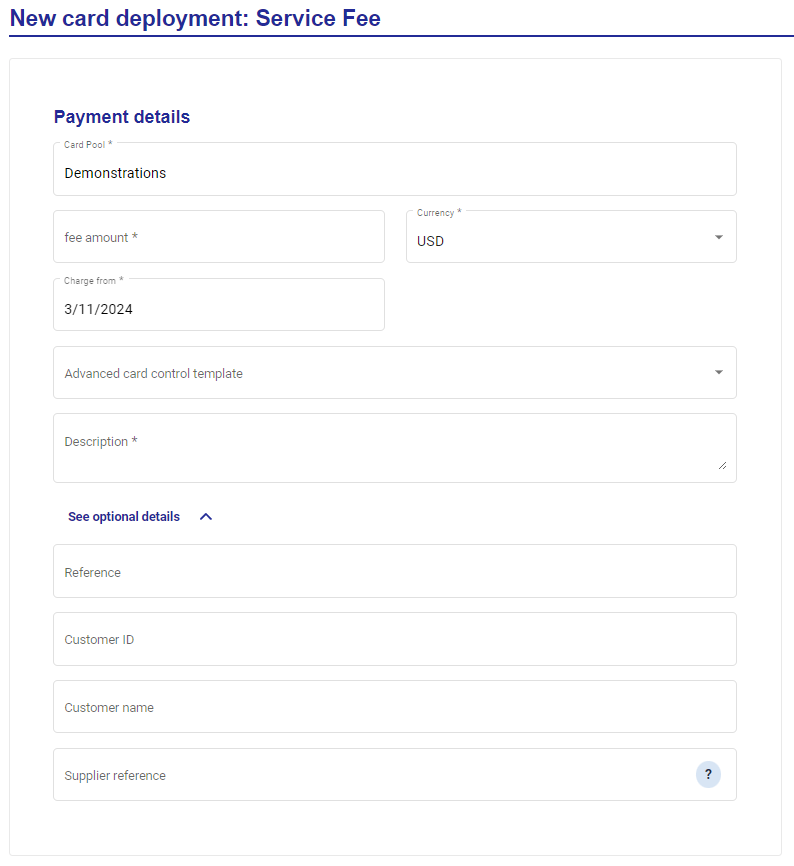Click the New card deployment title
This screenshot has width=794, height=866.
195,18
